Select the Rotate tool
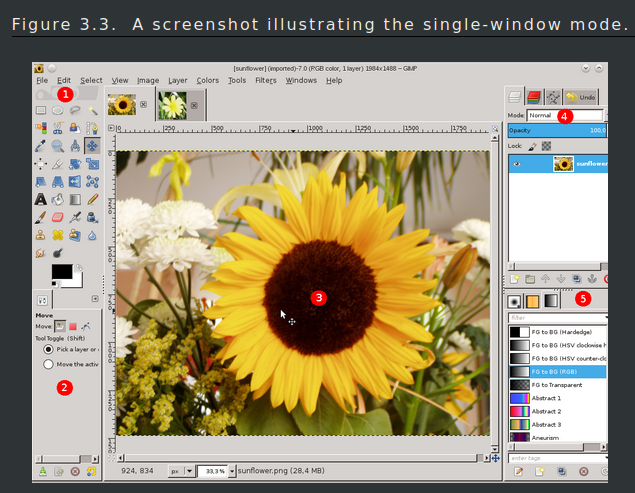 coord(75,164)
